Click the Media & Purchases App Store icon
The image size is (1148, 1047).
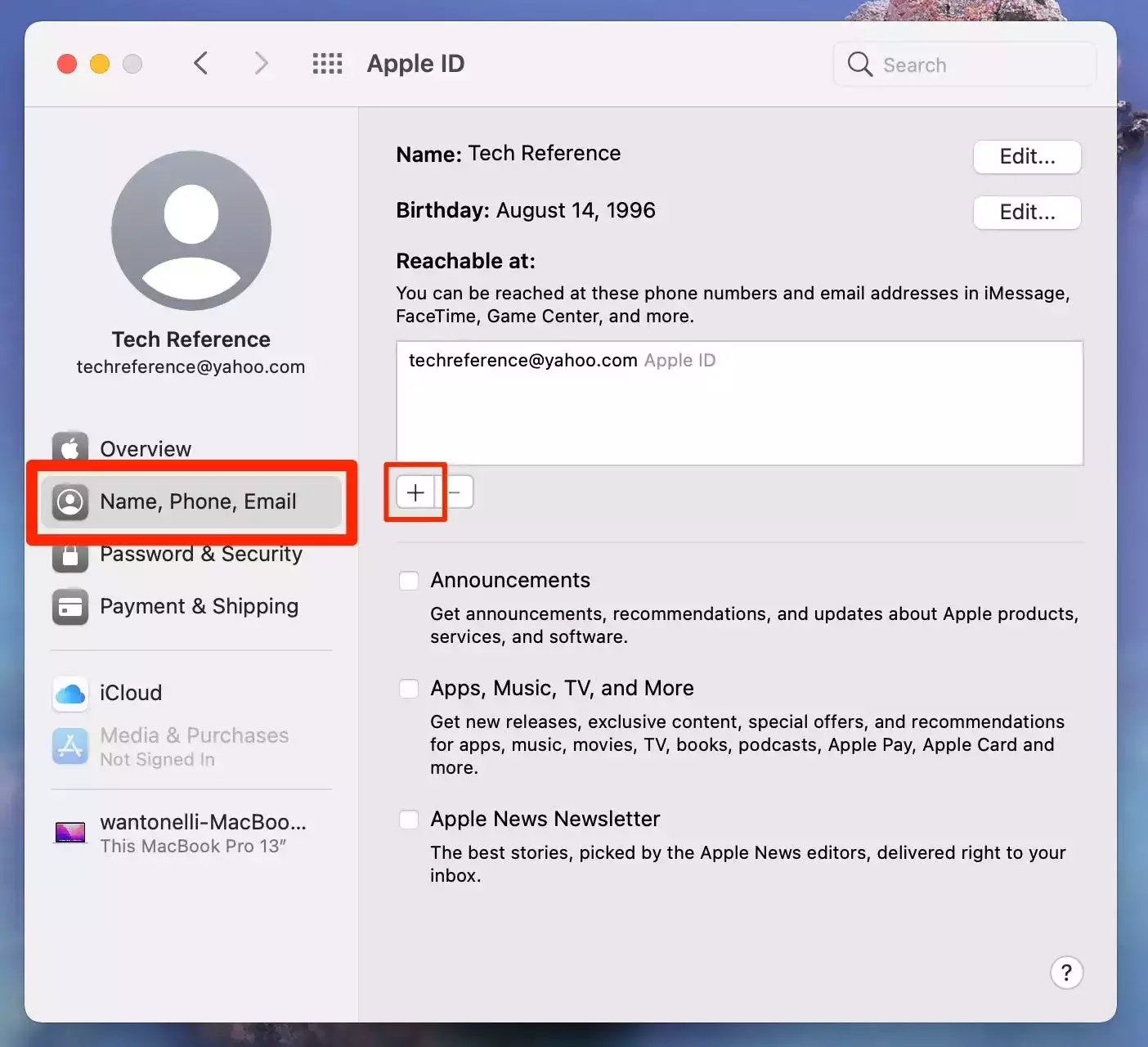click(70, 746)
